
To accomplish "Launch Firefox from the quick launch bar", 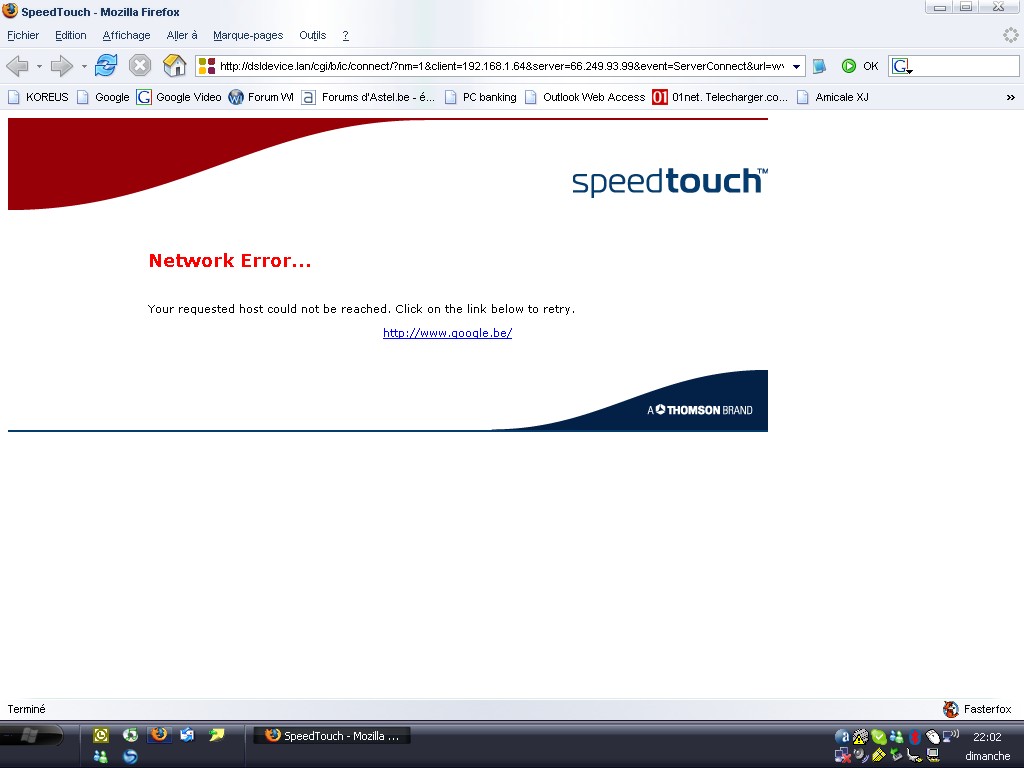I will pyautogui.click(x=159, y=735).
